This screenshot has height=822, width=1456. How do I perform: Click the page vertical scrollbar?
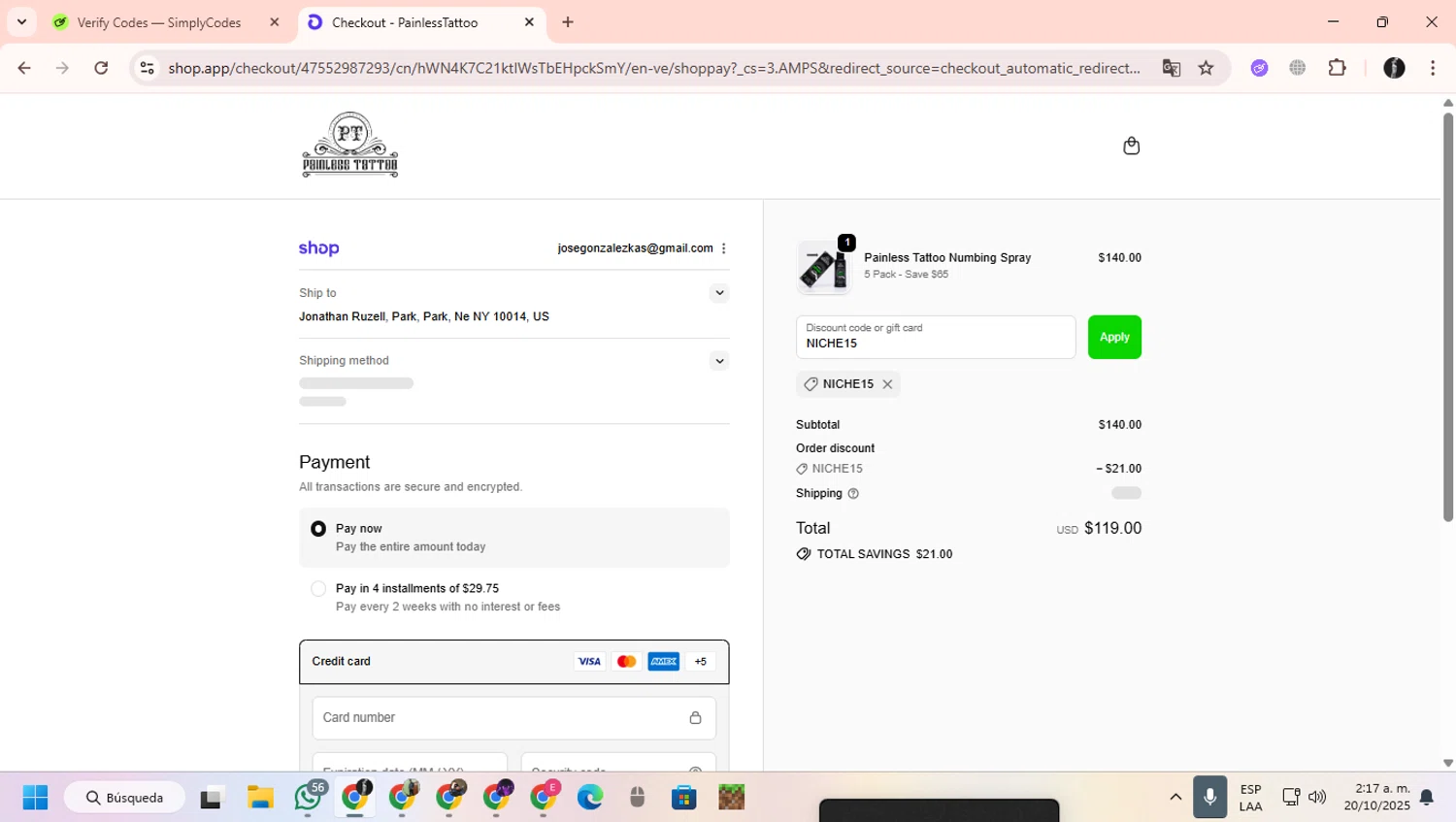tap(1448, 317)
